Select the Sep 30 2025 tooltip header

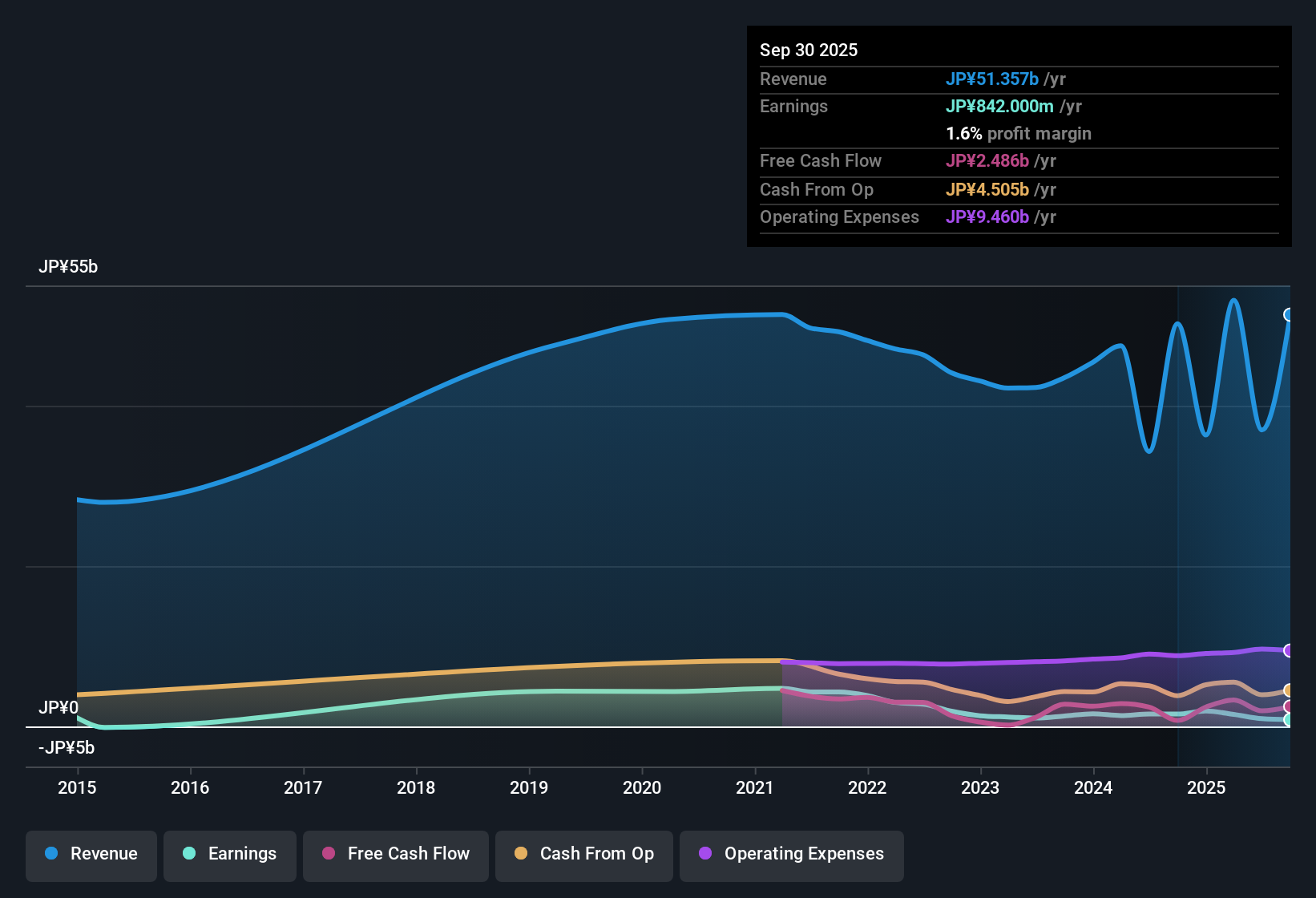pos(809,50)
